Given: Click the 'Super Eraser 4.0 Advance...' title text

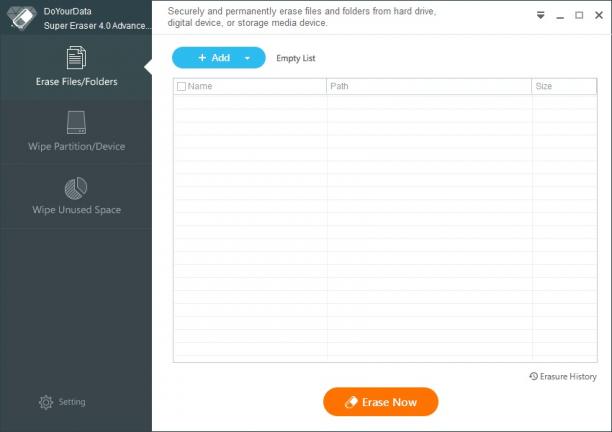Looking at the screenshot, I should coord(97,26).
